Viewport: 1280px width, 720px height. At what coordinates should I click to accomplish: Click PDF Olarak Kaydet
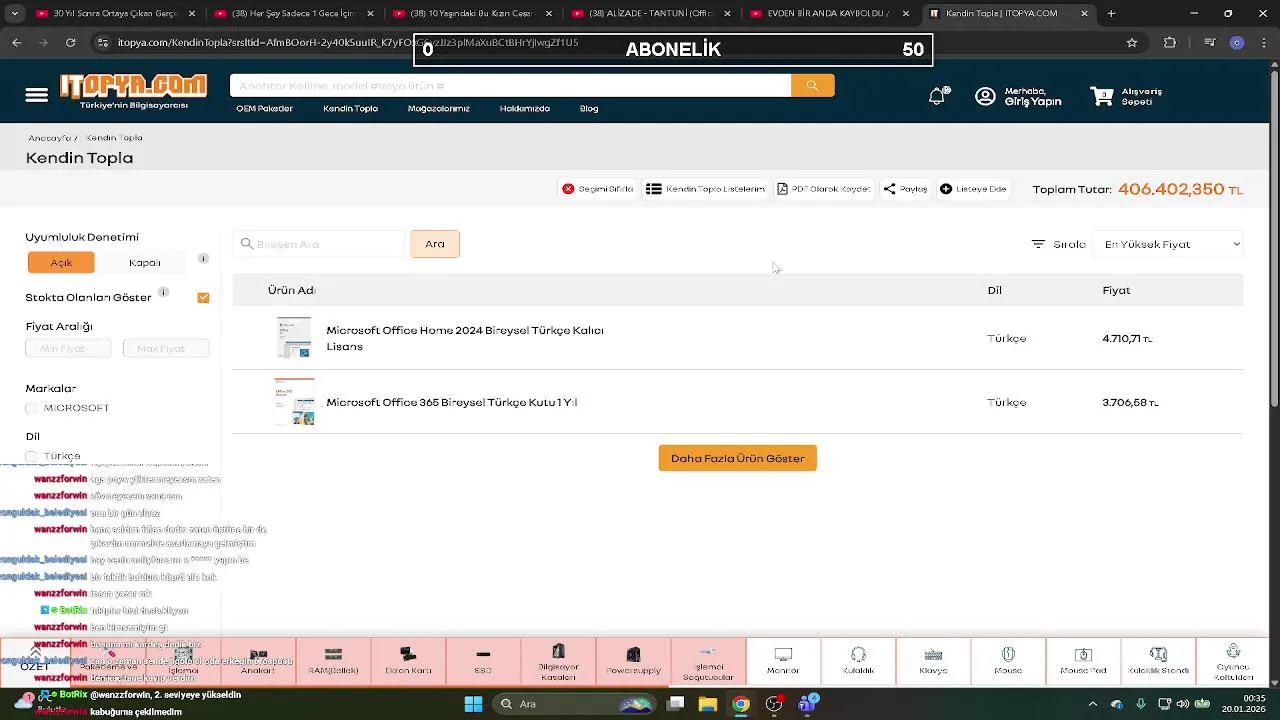(824, 189)
